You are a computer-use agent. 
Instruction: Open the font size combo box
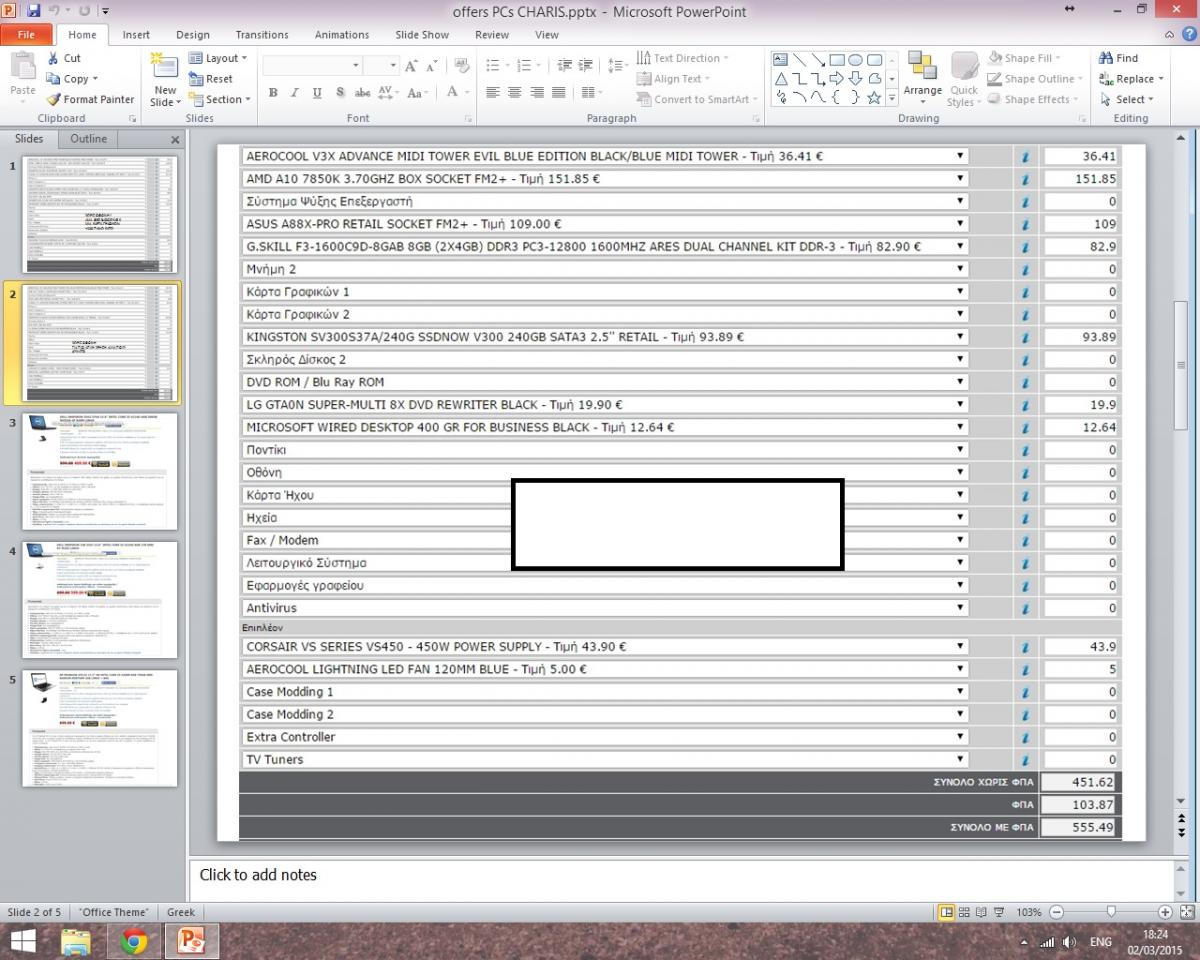pos(380,66)
